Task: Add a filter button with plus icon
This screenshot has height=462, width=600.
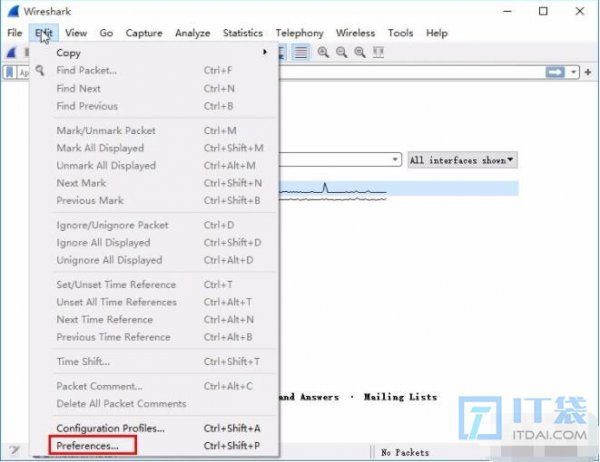Action: 588,72
